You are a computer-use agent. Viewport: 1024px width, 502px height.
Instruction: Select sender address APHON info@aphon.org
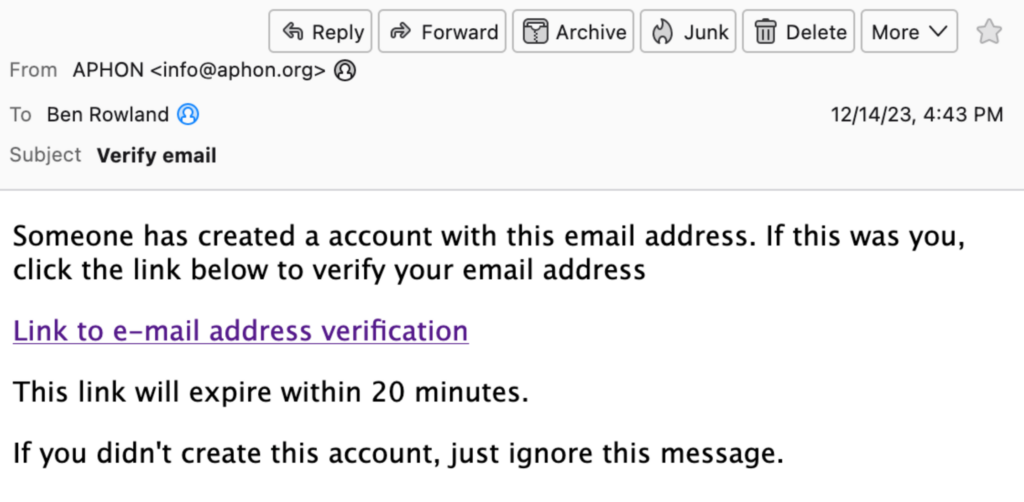199,70
